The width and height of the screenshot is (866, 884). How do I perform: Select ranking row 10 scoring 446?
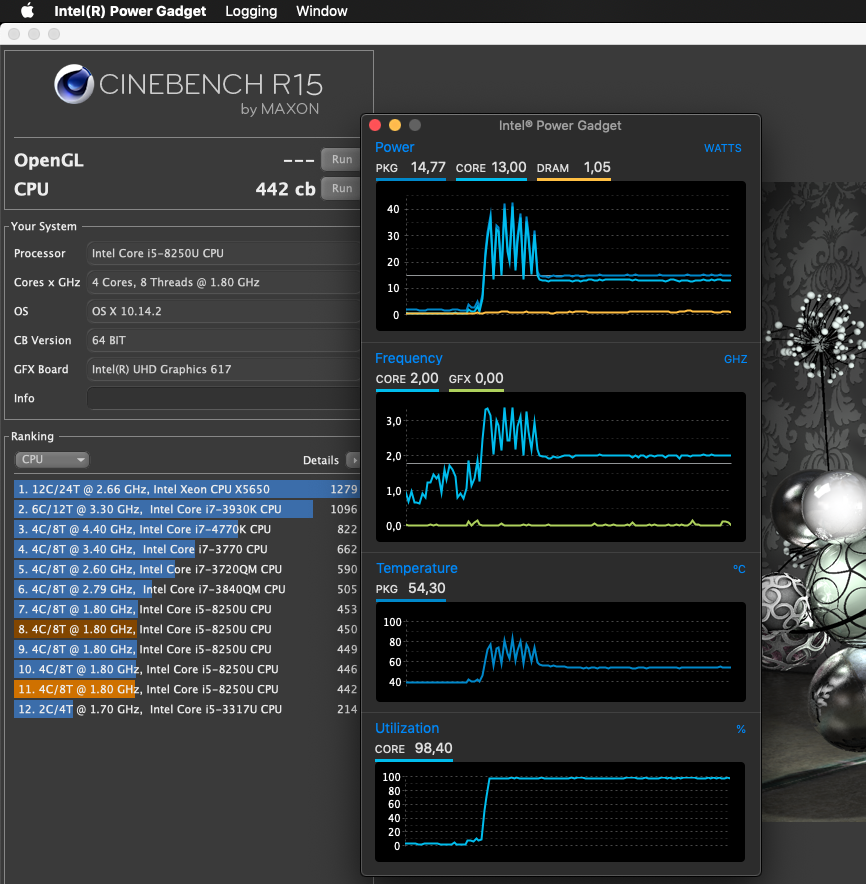[x=187, y=669]
